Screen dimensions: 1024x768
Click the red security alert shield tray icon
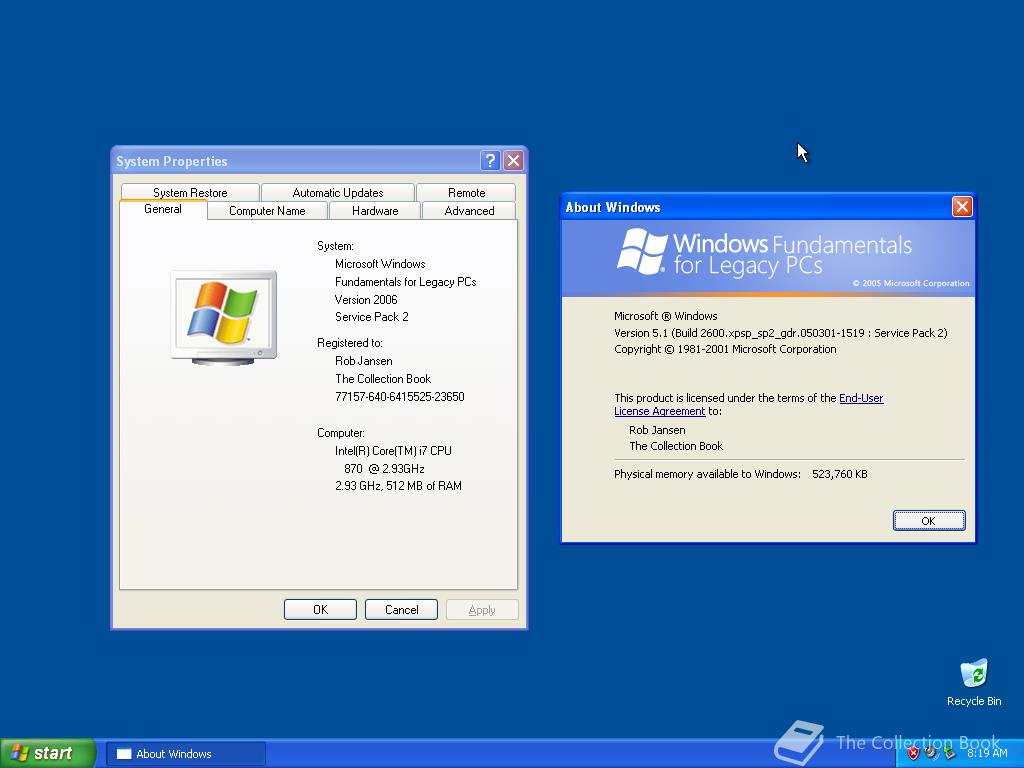(913, 753)
